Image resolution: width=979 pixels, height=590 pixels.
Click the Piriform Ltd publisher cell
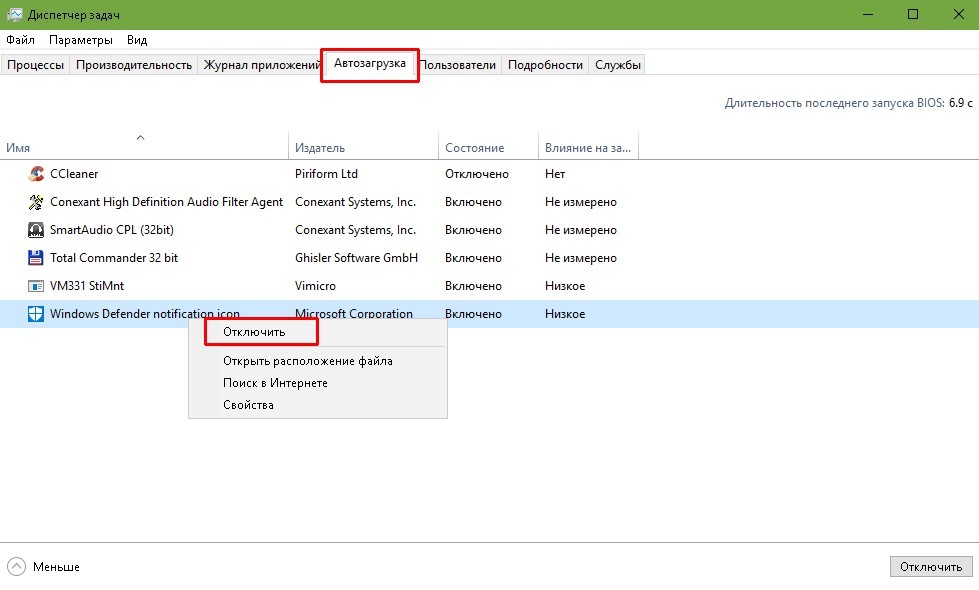(x=326, y=174)
